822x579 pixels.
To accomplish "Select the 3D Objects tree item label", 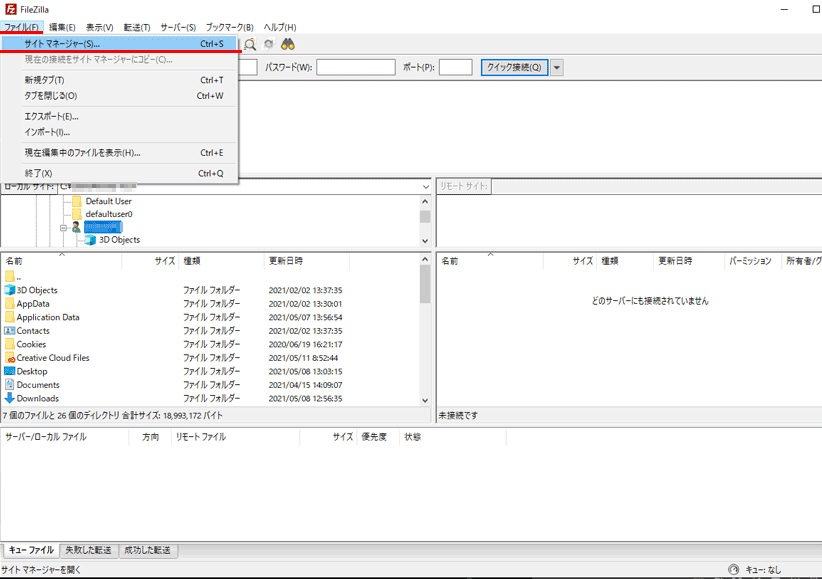I will pyautogui.click(x=120, y=240).
